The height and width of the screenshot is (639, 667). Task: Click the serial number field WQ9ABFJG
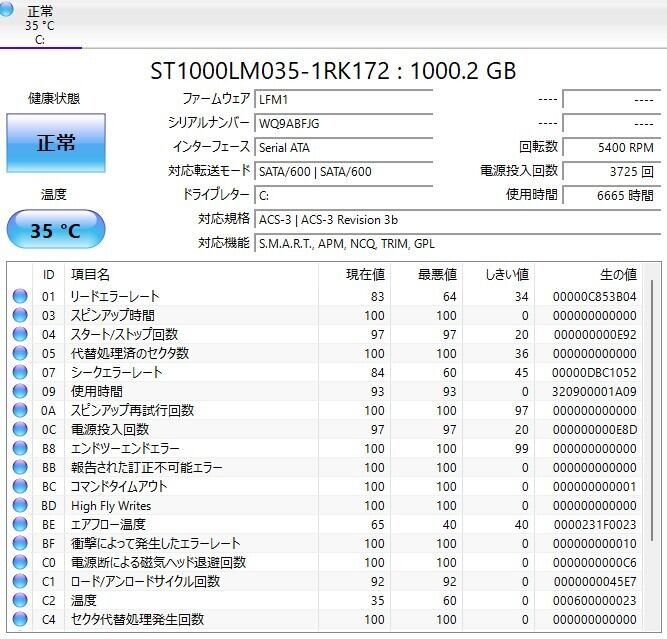pyautogui.click(x=343, y=123)
